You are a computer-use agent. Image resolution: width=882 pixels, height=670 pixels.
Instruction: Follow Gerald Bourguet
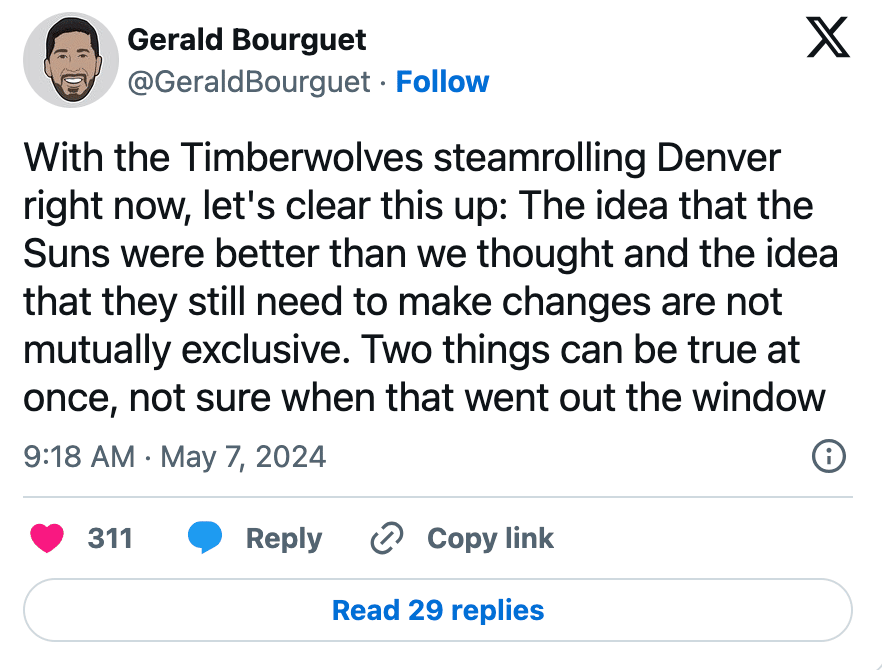[442, 82]
